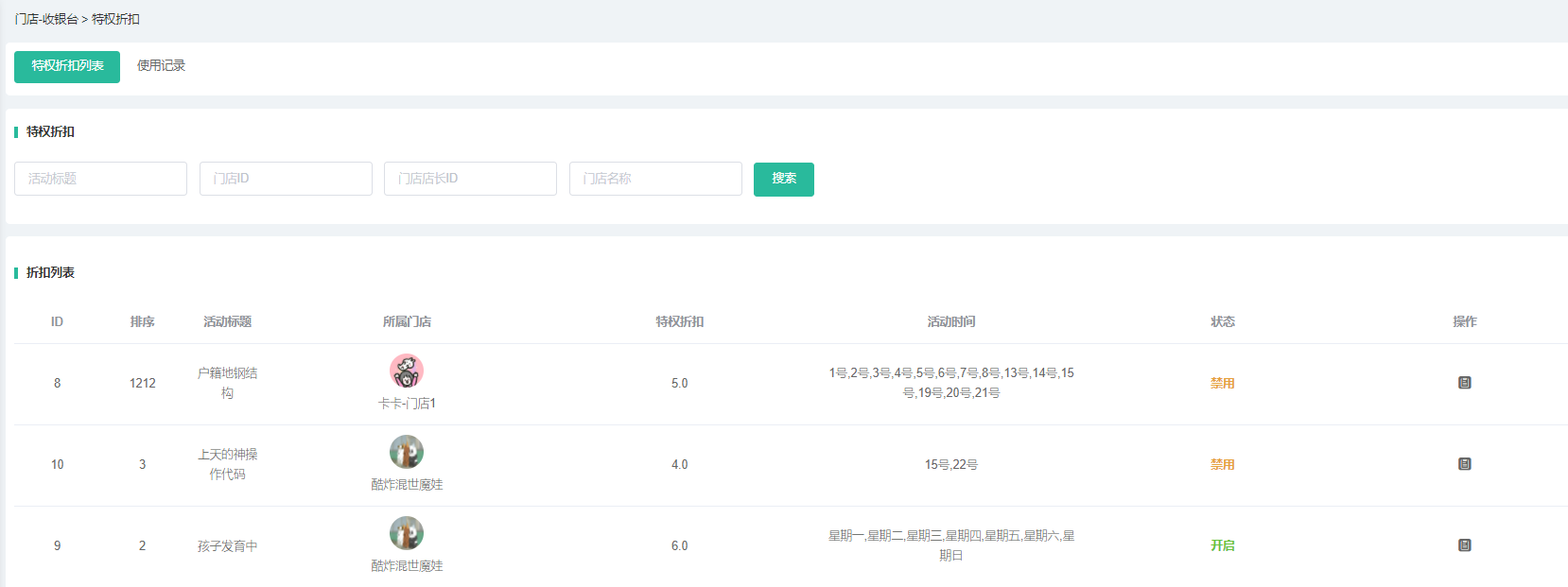1568x587 pixels.
Task: Click the 排序 column header
Action: tap(143, 322)
